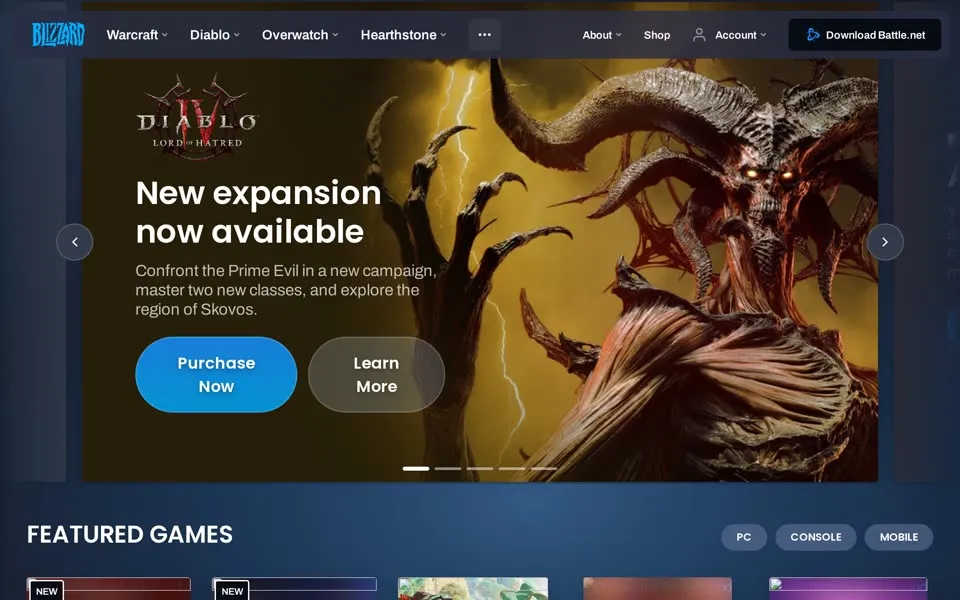The width and height of the screenshot is (960, 600).
Task: Click the Account user profile icon
Action: click(699, 35)
